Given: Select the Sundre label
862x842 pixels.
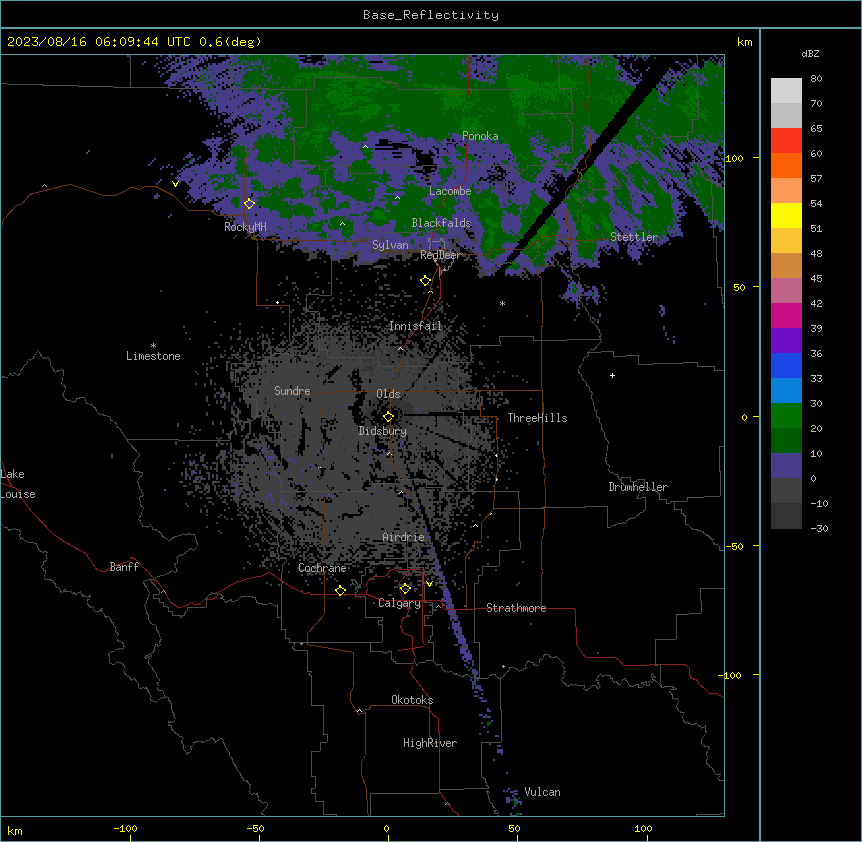Looking at the screenshot, I should [x=292, y=391].
